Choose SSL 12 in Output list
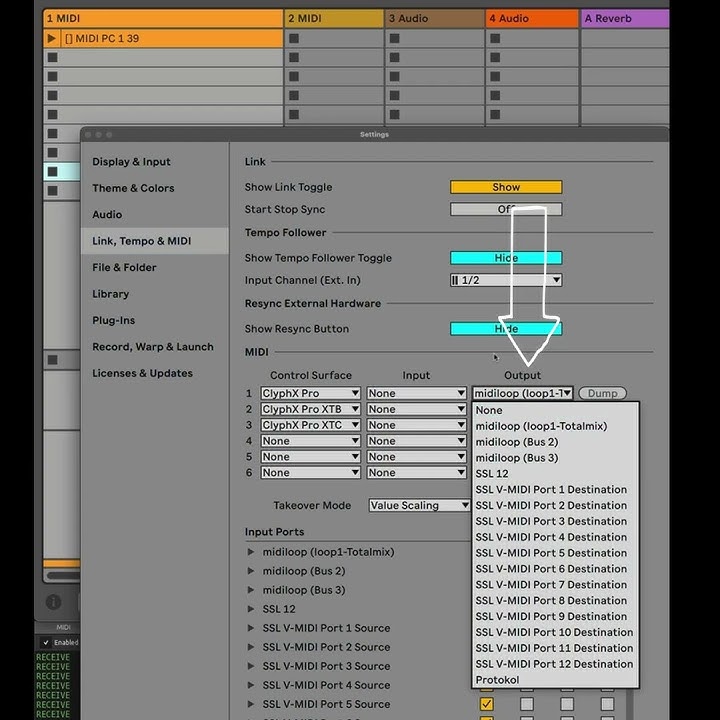 (555, 473)
